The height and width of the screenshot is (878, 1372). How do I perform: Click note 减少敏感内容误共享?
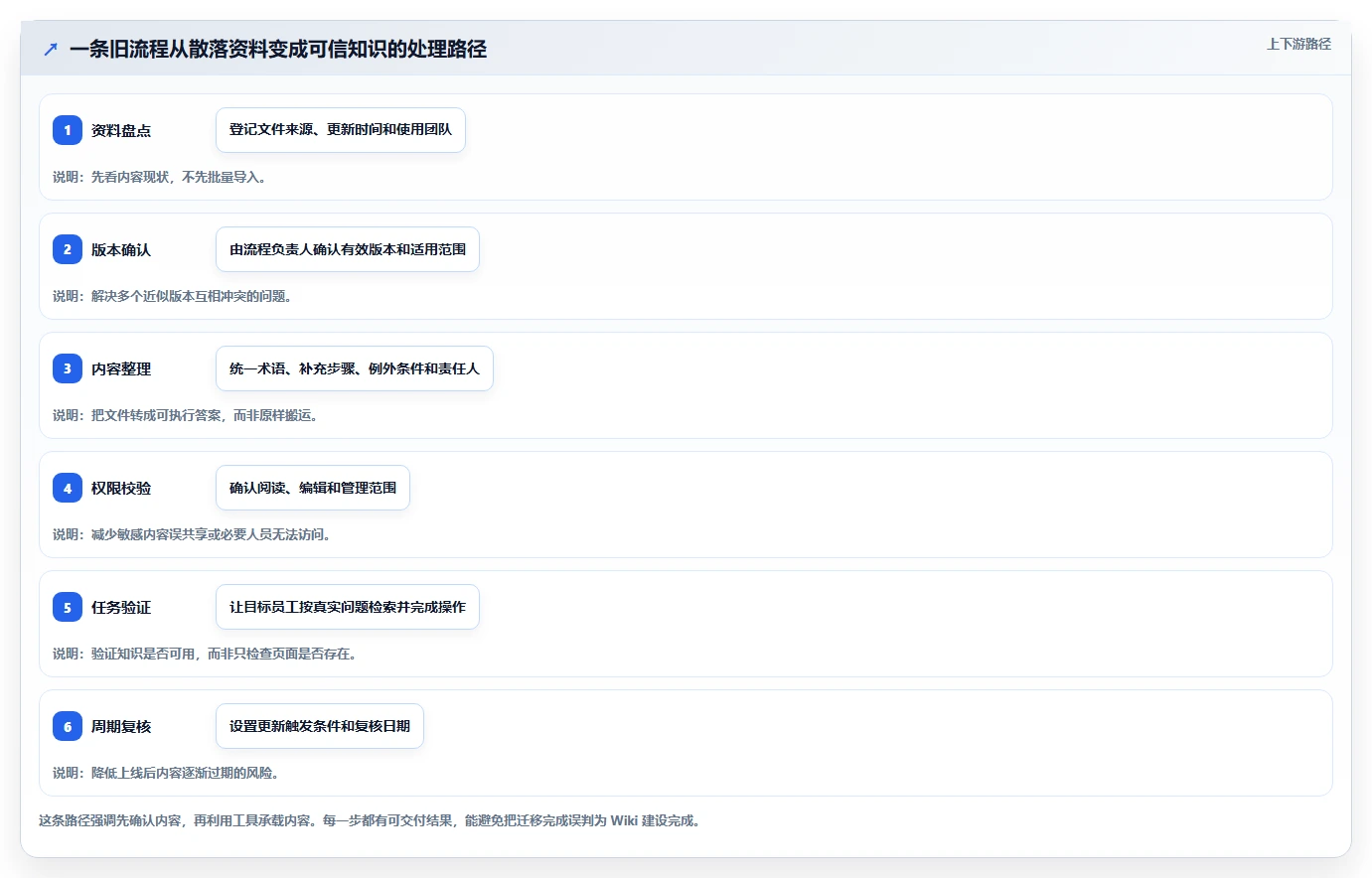(x=192, y=534)
